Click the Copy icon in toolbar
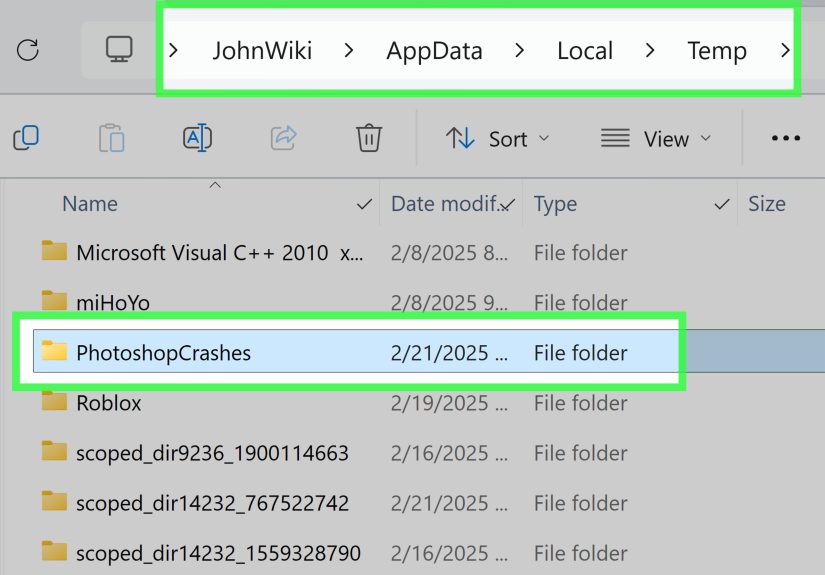 (x=26, y=138)
